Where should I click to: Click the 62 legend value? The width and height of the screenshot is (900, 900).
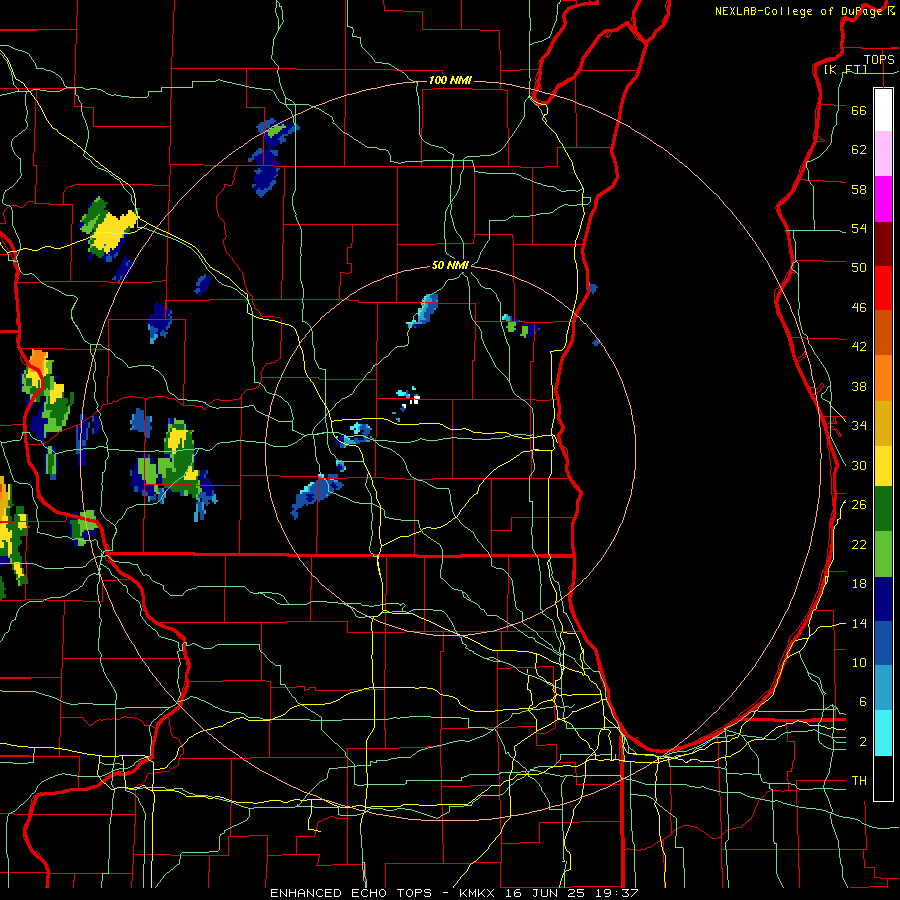click(859, 149)
